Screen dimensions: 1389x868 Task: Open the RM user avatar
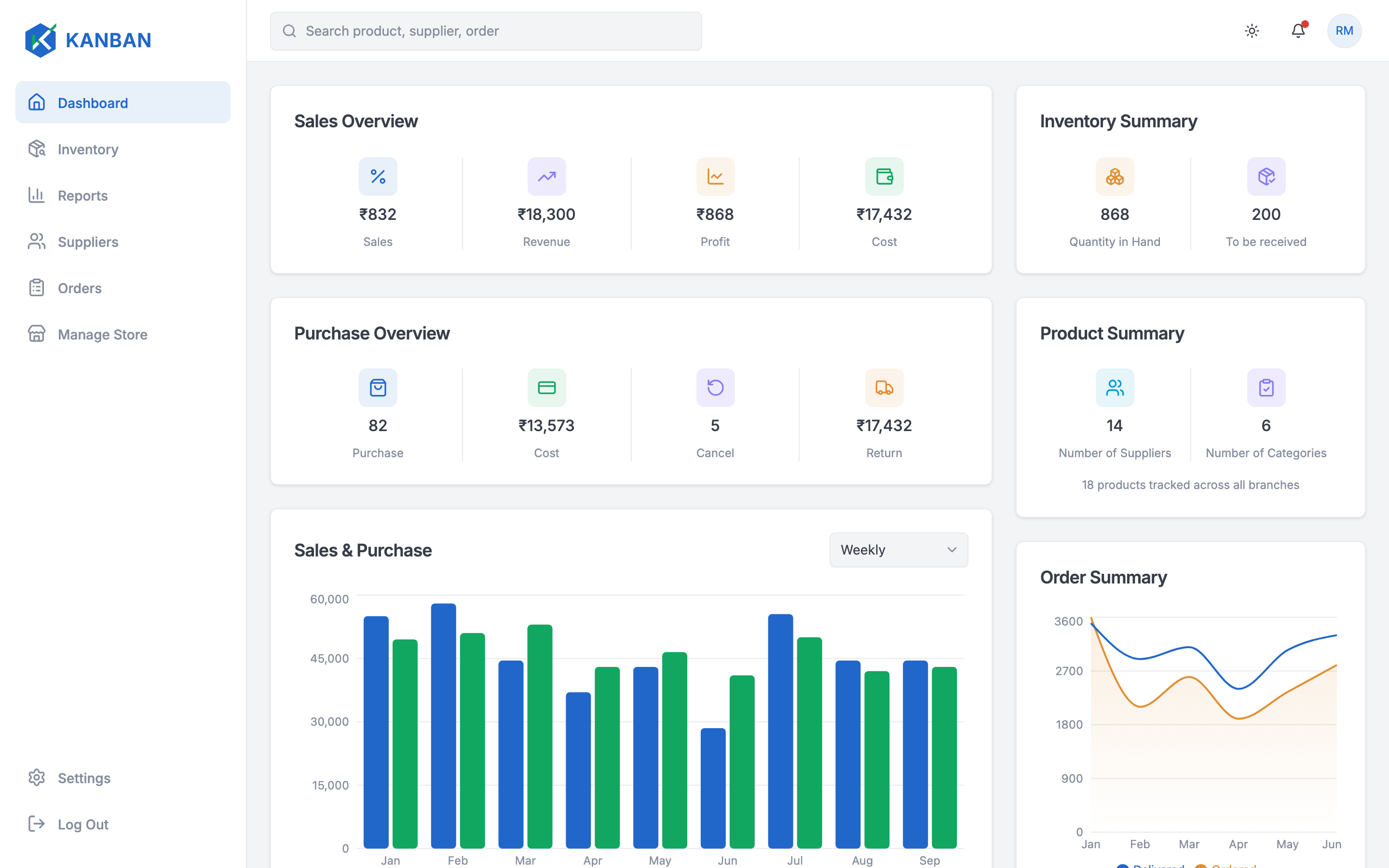1344,31
